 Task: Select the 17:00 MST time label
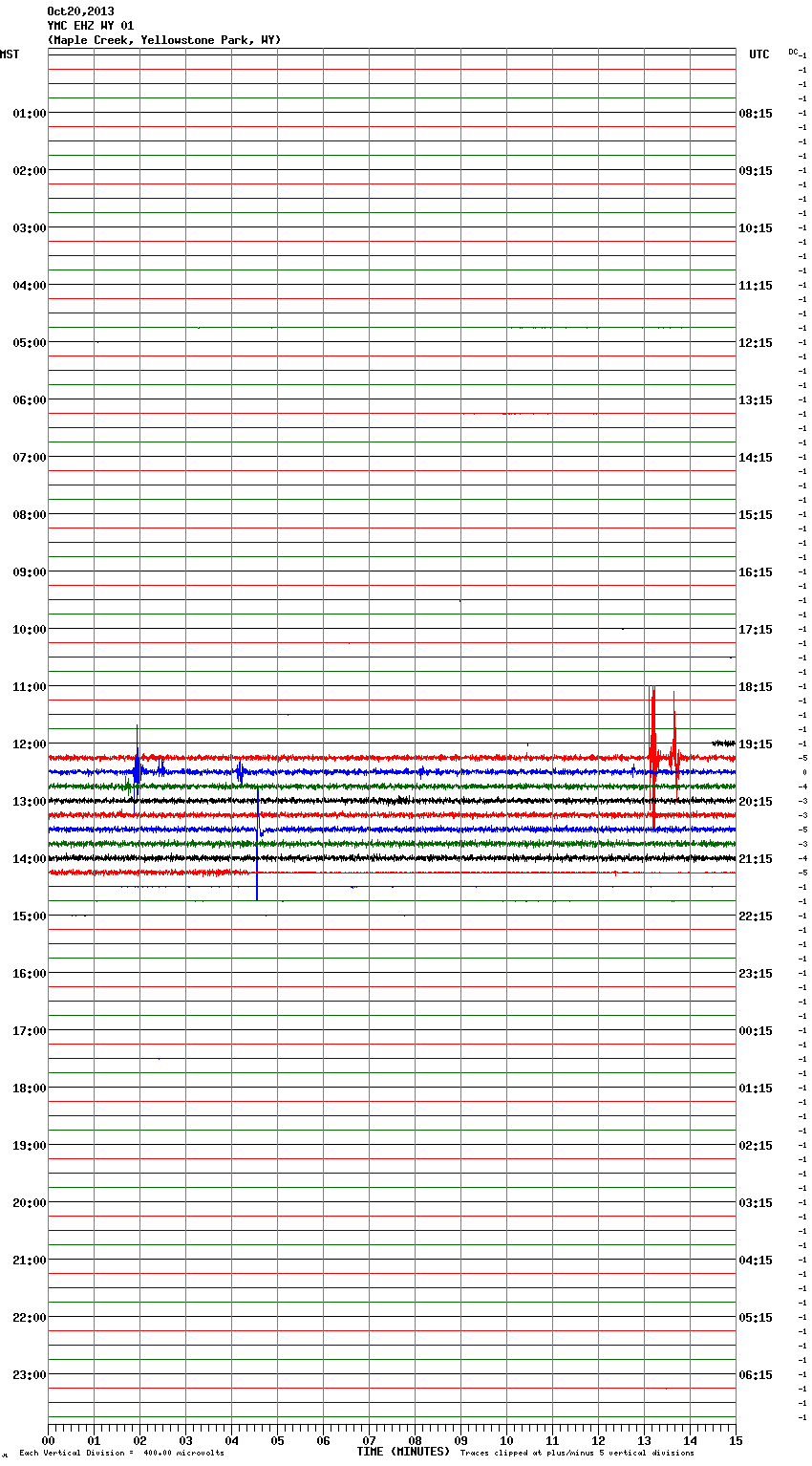click(x=30, y=1031)
